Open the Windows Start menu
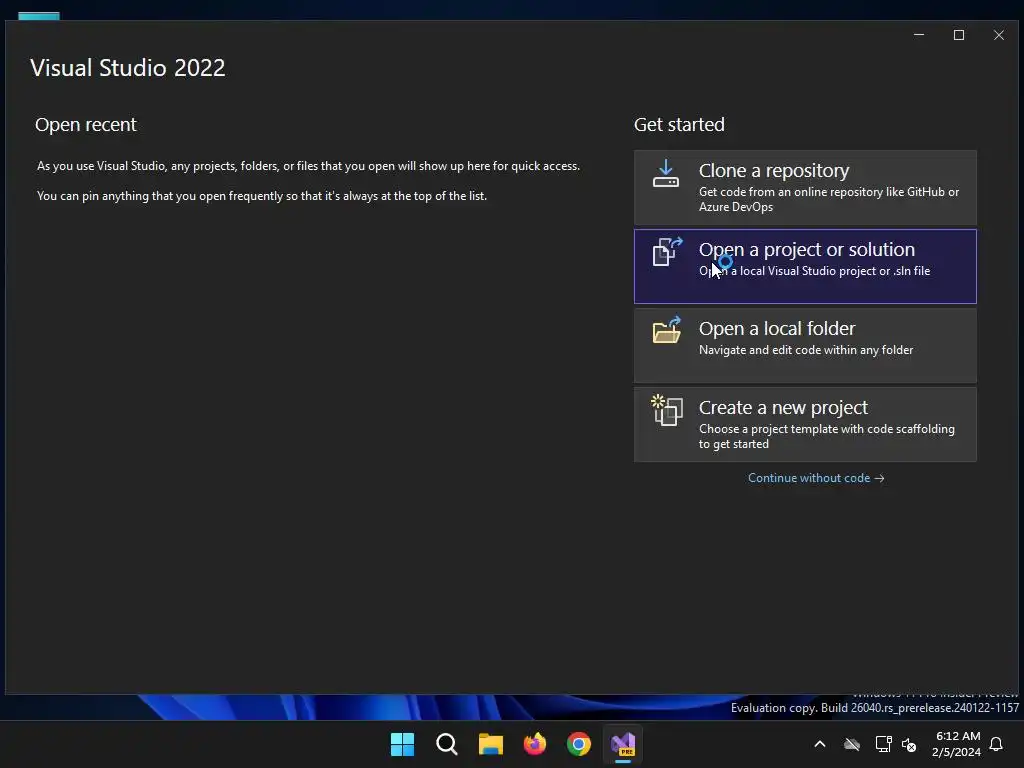This screenshot has height=768, width=1024. click(402, 744)
